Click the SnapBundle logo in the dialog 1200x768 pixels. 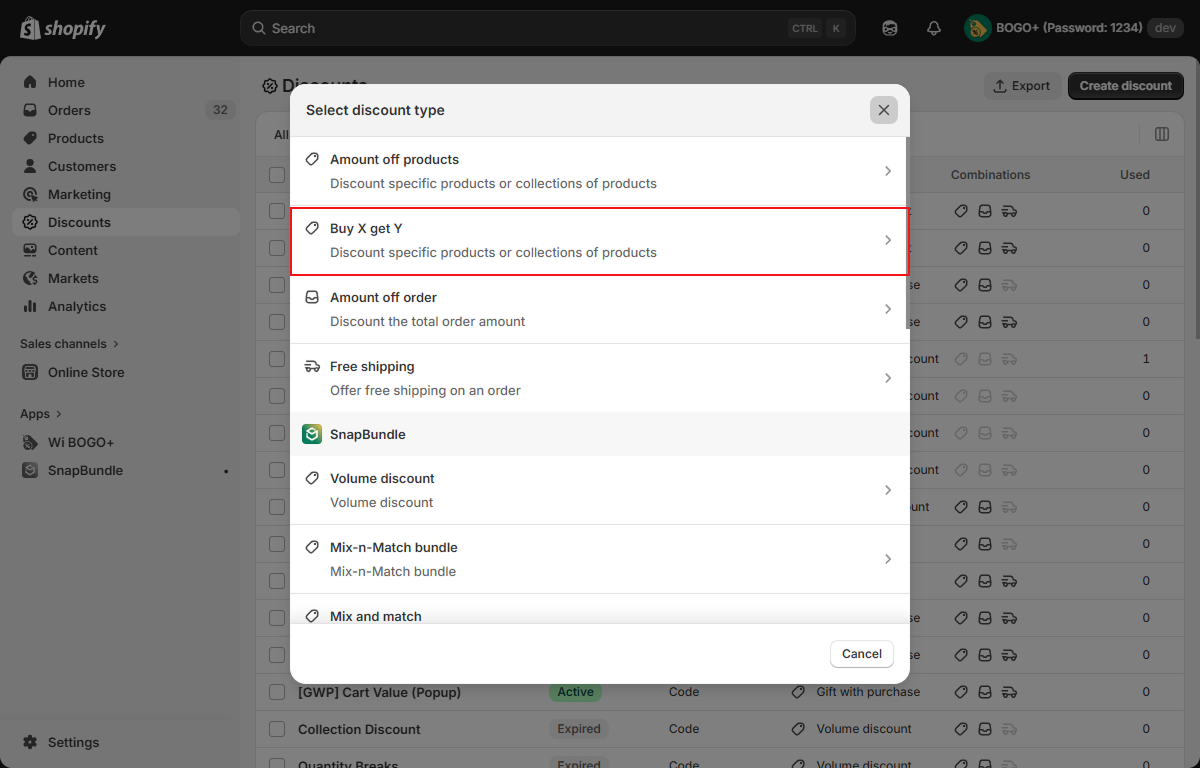tap(312, 434)
